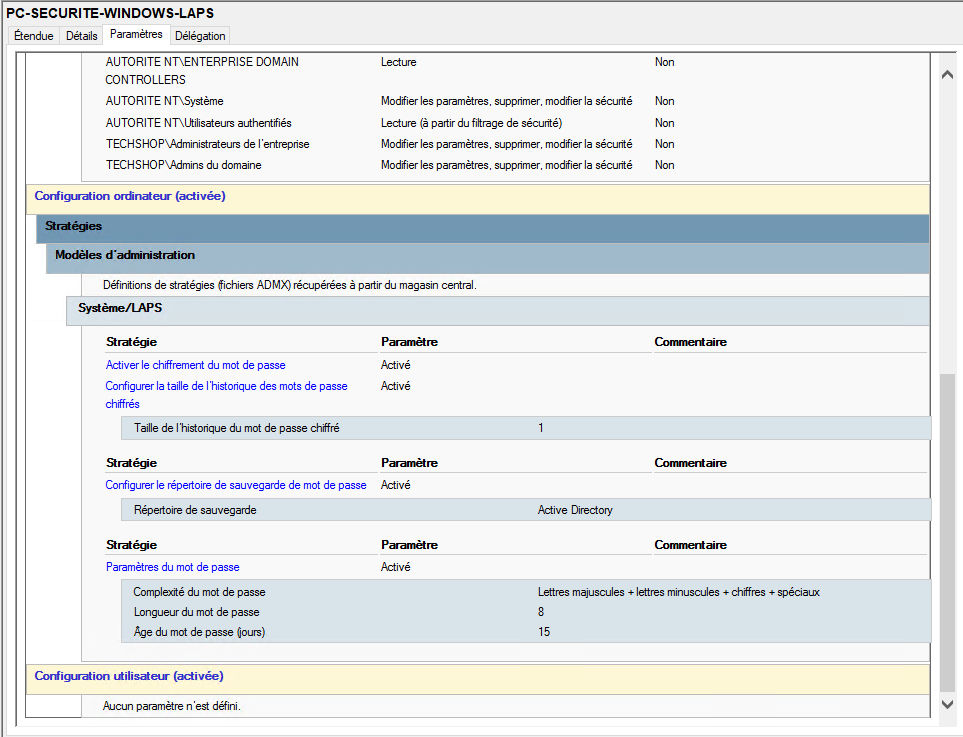The width and height of the screenshot is (963, 737).
Task: Click the scrollbar down arrow
Action: pos(947,704)
